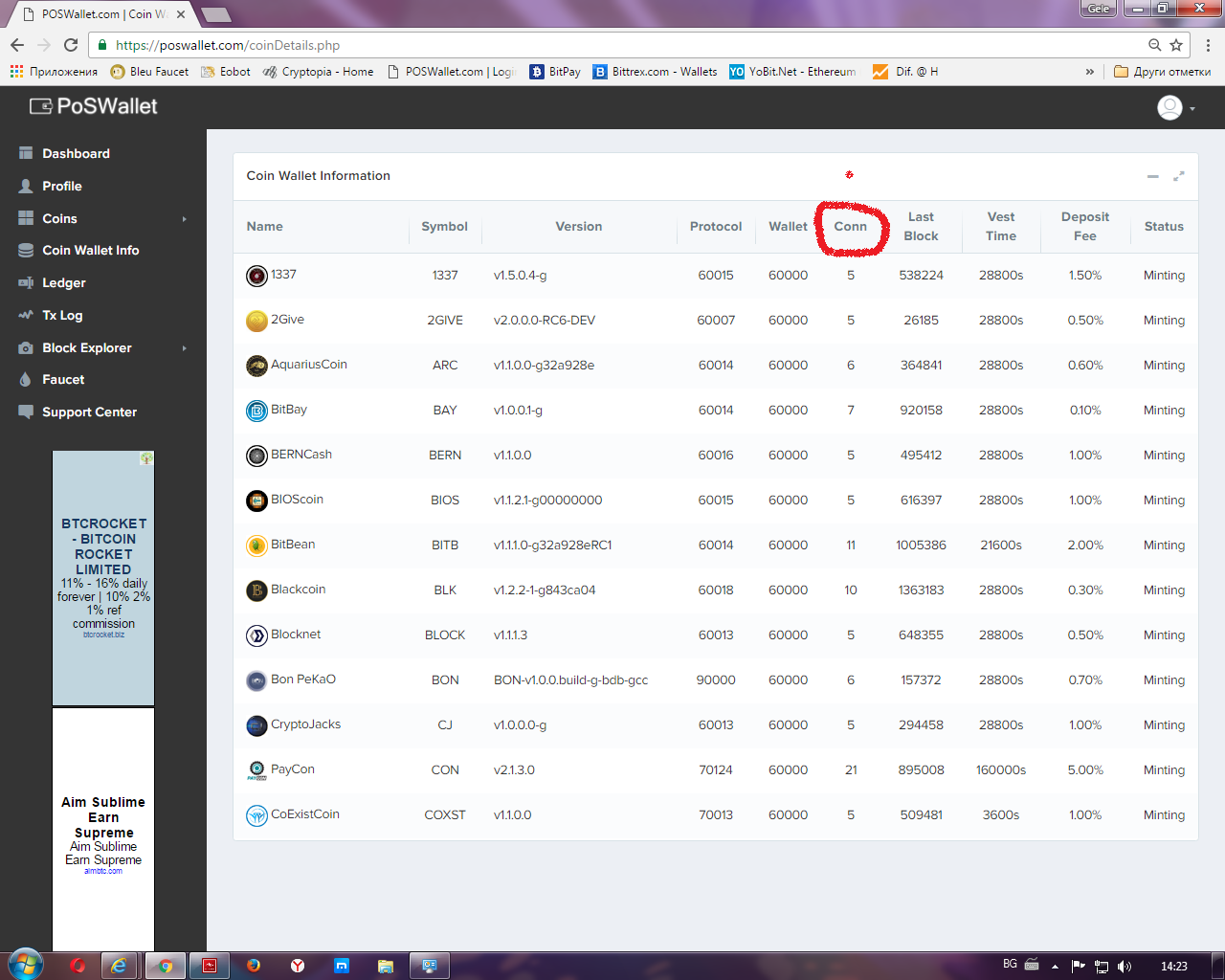Click the Aim Sublime advertisement
Viewport: 1225px width, 980px height.
pyautogui.click(x=103, y=831)
